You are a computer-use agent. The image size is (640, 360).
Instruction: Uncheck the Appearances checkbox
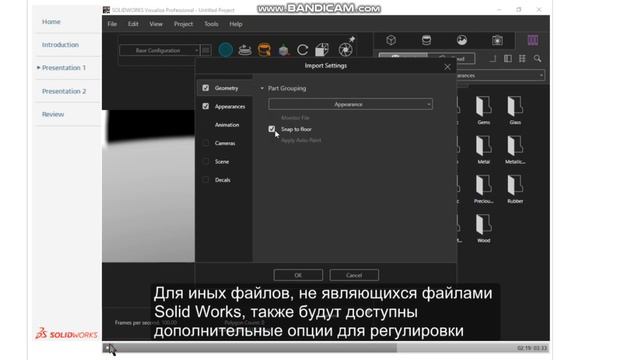tap(205, 106)
